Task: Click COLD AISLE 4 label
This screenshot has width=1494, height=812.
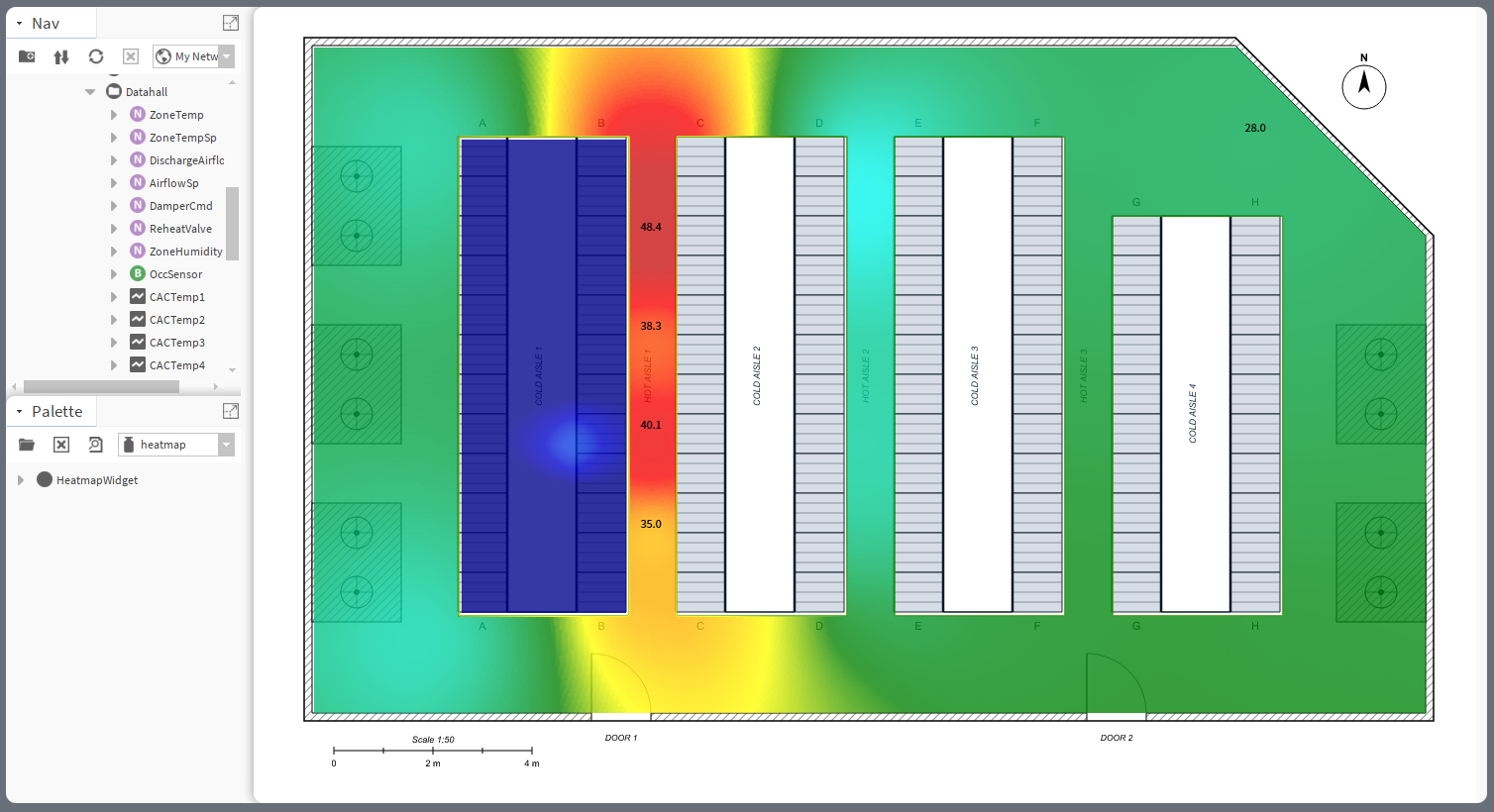Action: [x=1193, y=413]
